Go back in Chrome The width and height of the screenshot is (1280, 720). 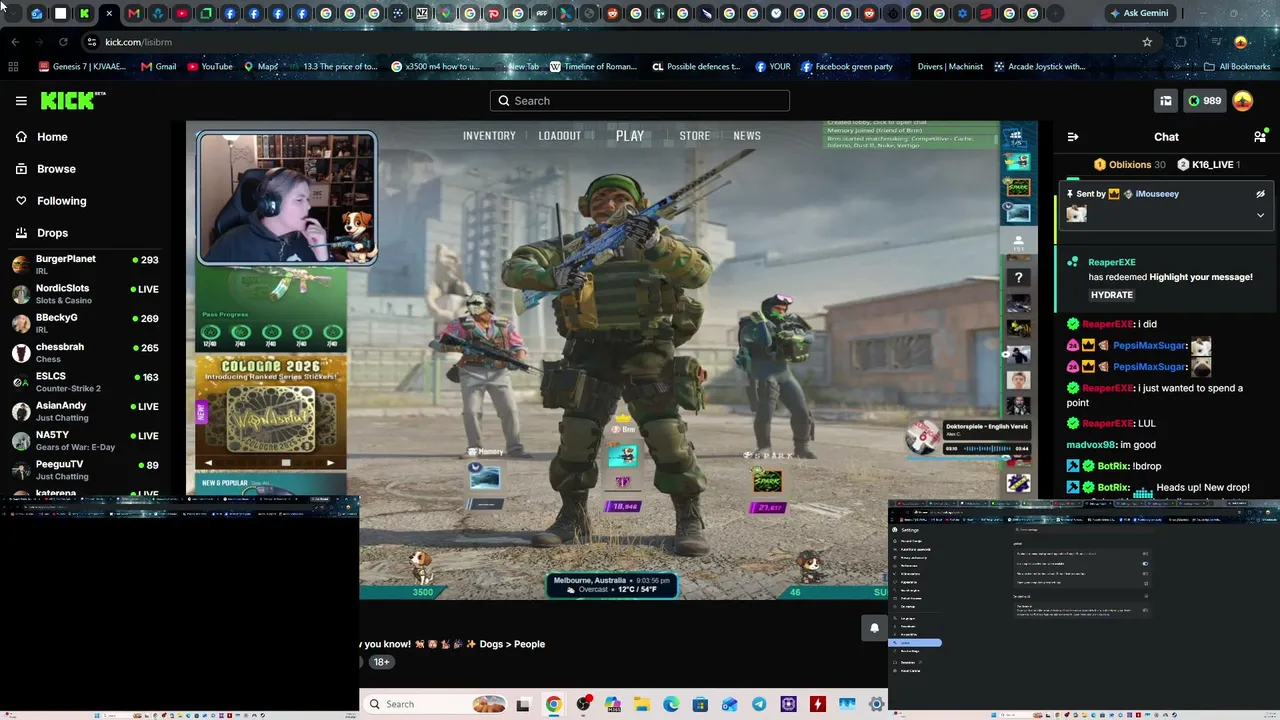[x=15, y=42]
